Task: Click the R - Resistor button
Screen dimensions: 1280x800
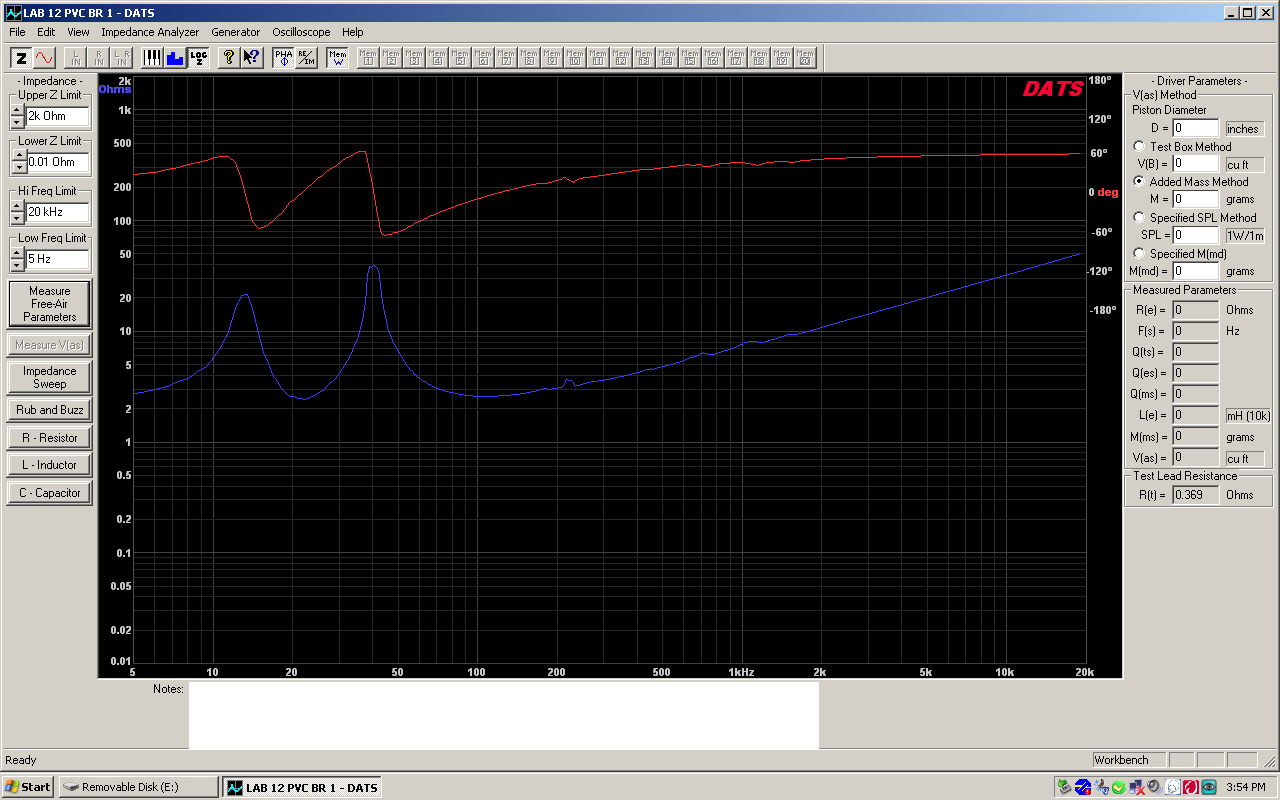Action: (x=49, y=438)
